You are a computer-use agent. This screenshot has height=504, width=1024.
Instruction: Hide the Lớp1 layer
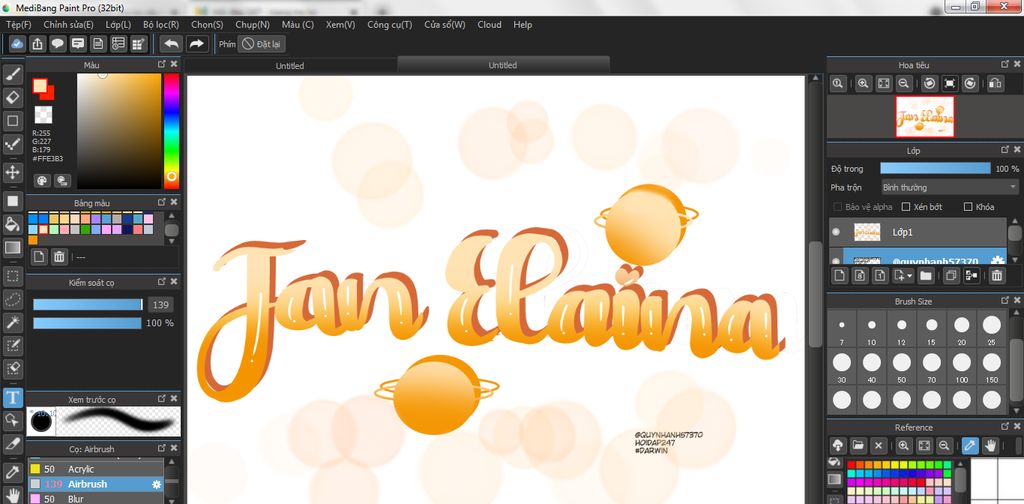[x=837, y=232]
